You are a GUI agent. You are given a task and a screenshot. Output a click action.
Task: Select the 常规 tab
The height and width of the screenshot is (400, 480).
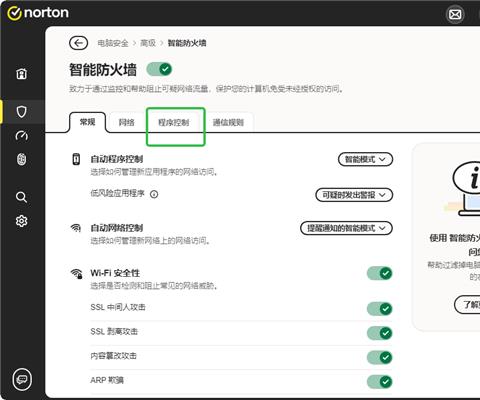pos(88,122)
